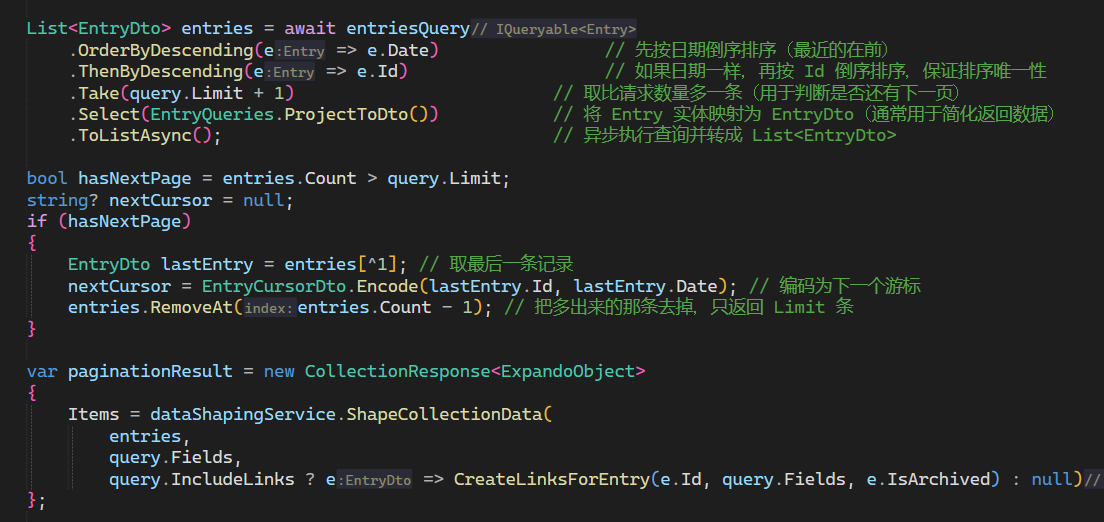Click the 'hasNextPage' variable in the bool declaration
Viewport: 1104px width, 522px height.
coord(134,178)
